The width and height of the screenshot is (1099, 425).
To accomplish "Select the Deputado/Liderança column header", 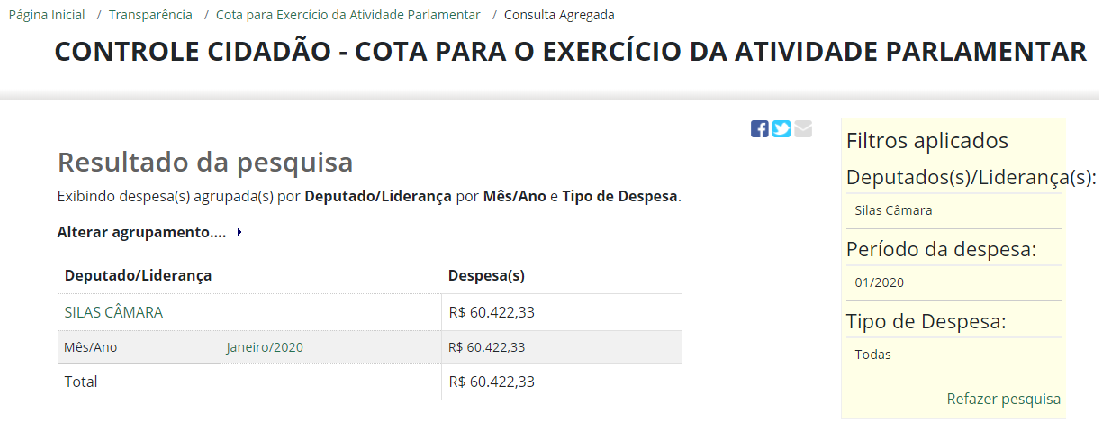I will click(138, 276).
